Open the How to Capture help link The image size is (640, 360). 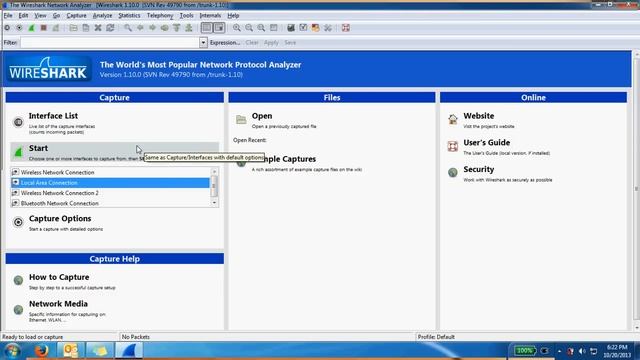click(x=59, y=277)
